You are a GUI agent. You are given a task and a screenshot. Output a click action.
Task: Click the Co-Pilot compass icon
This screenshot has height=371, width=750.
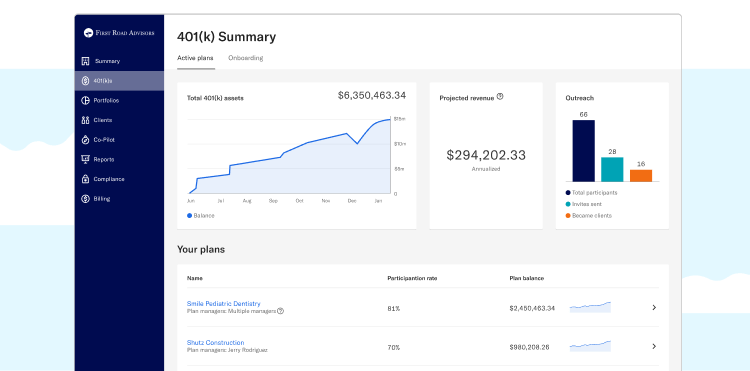tap(86, 140)
